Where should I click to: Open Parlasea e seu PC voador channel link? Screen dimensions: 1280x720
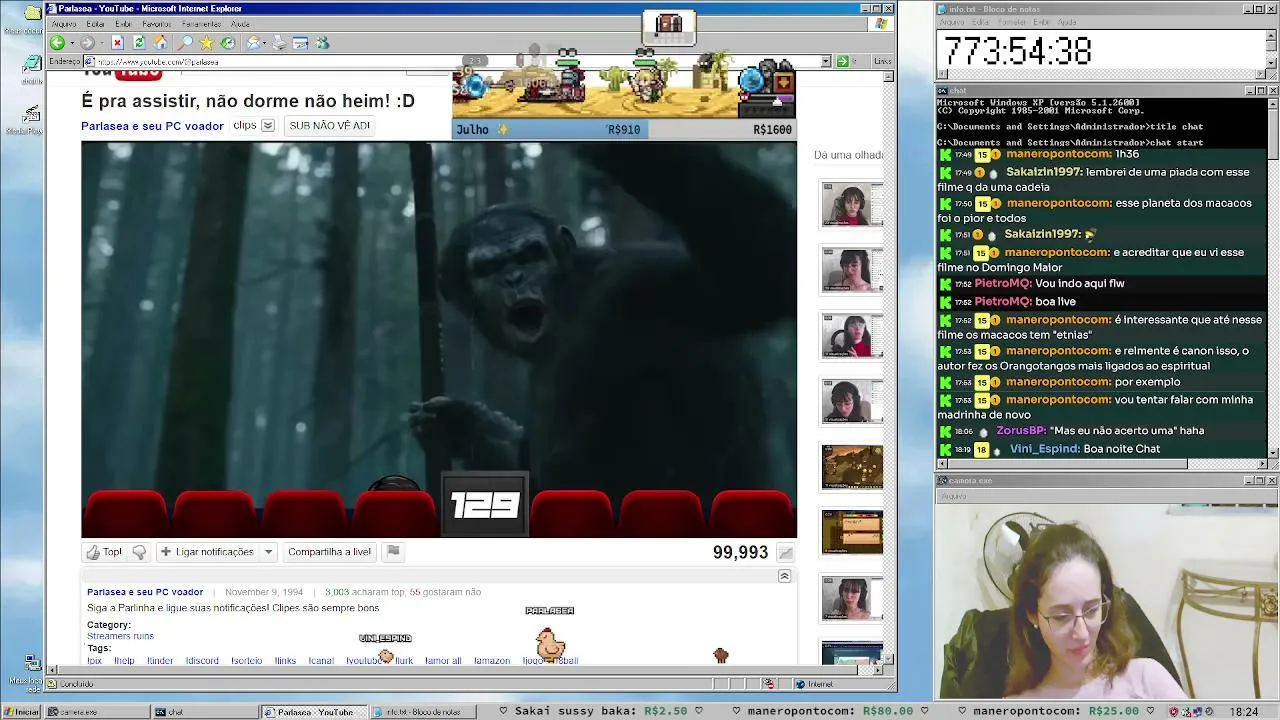coord(152,127)
